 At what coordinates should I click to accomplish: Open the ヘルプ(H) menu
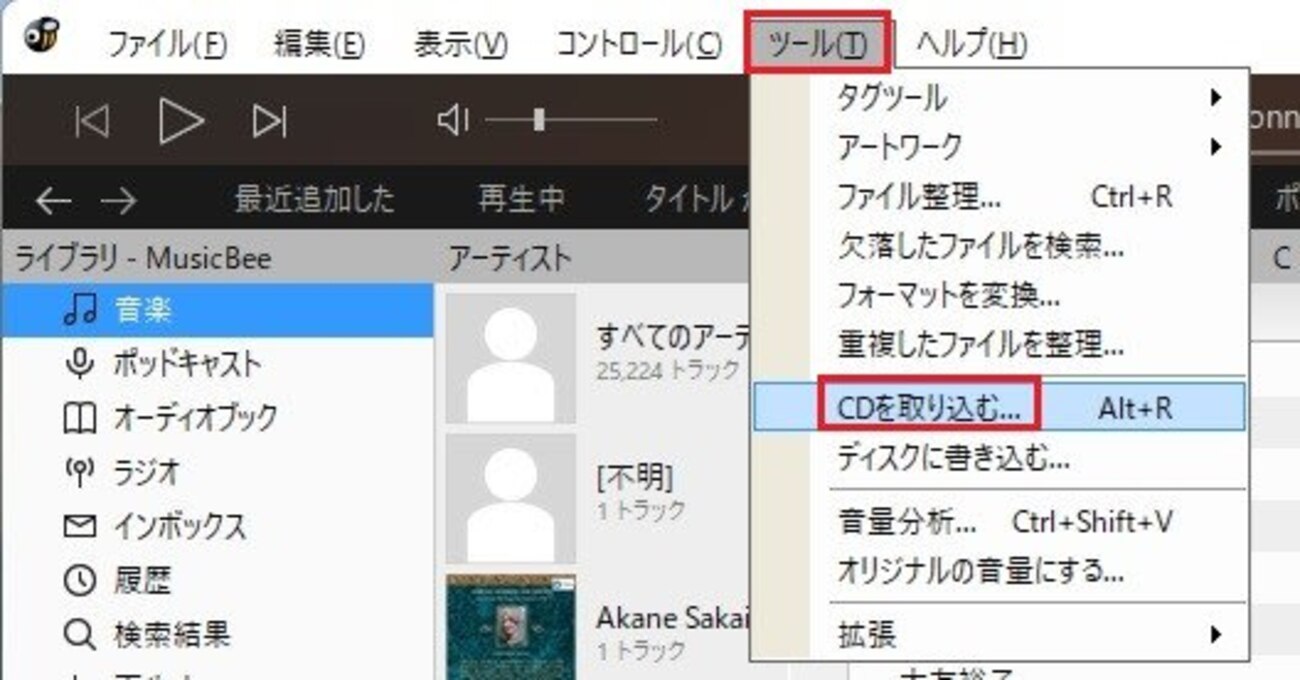[972, 44]
